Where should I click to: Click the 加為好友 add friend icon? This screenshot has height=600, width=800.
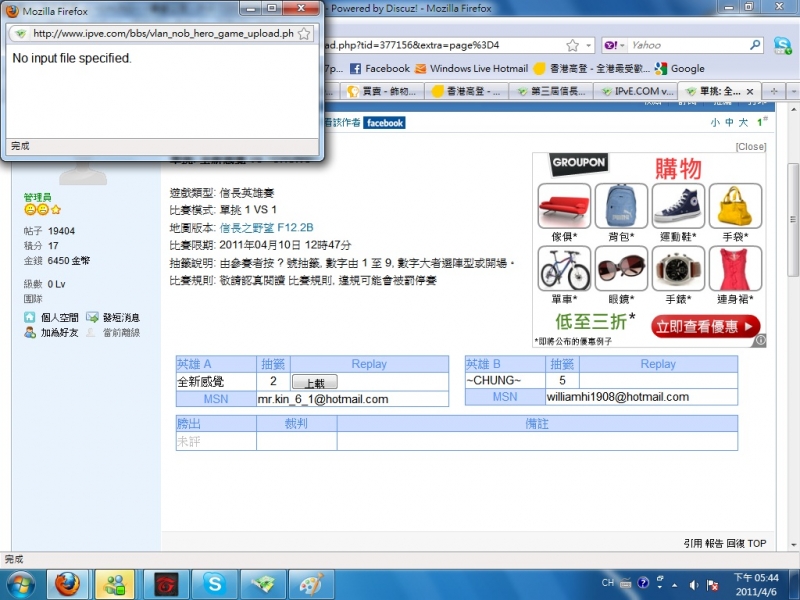coord(31,332)
